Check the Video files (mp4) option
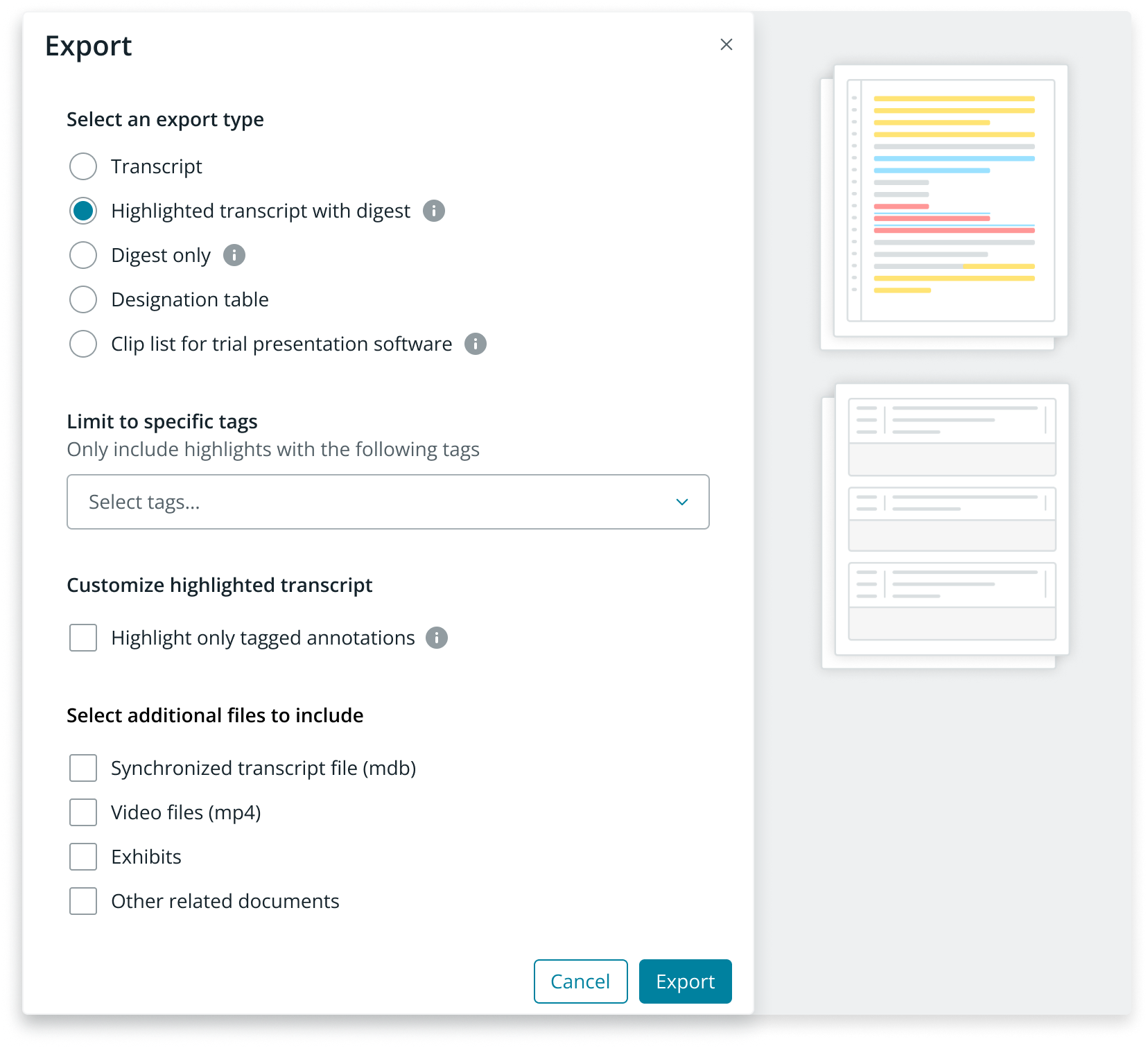This screenshot has width=1148, height=1048. point(82,812)
